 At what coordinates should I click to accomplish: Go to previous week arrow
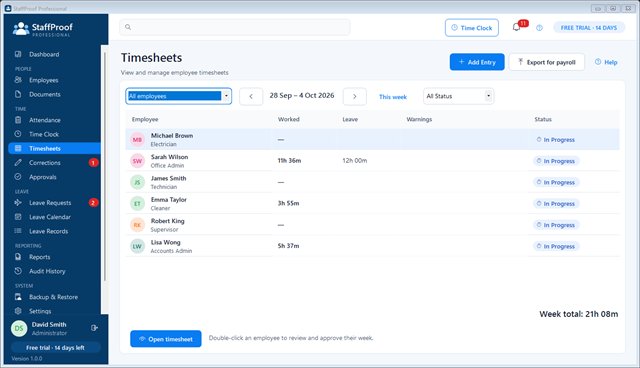[251, 97]
